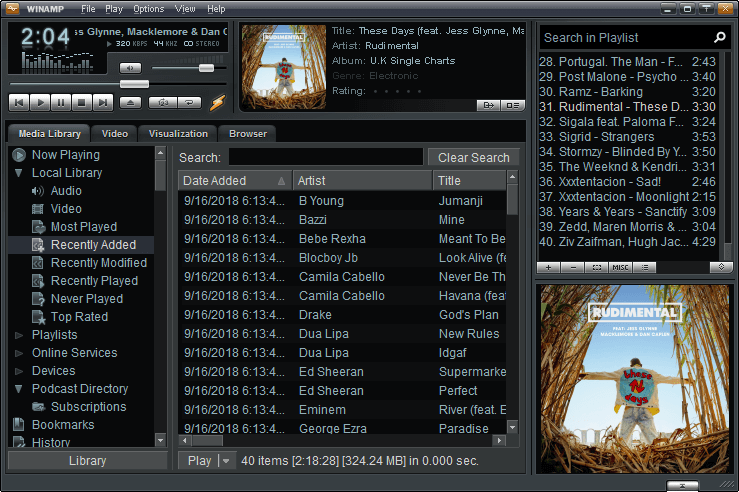739x492 pixels.
Task: Toggle repeat mode on the player
Action: [x=188, y=102]
